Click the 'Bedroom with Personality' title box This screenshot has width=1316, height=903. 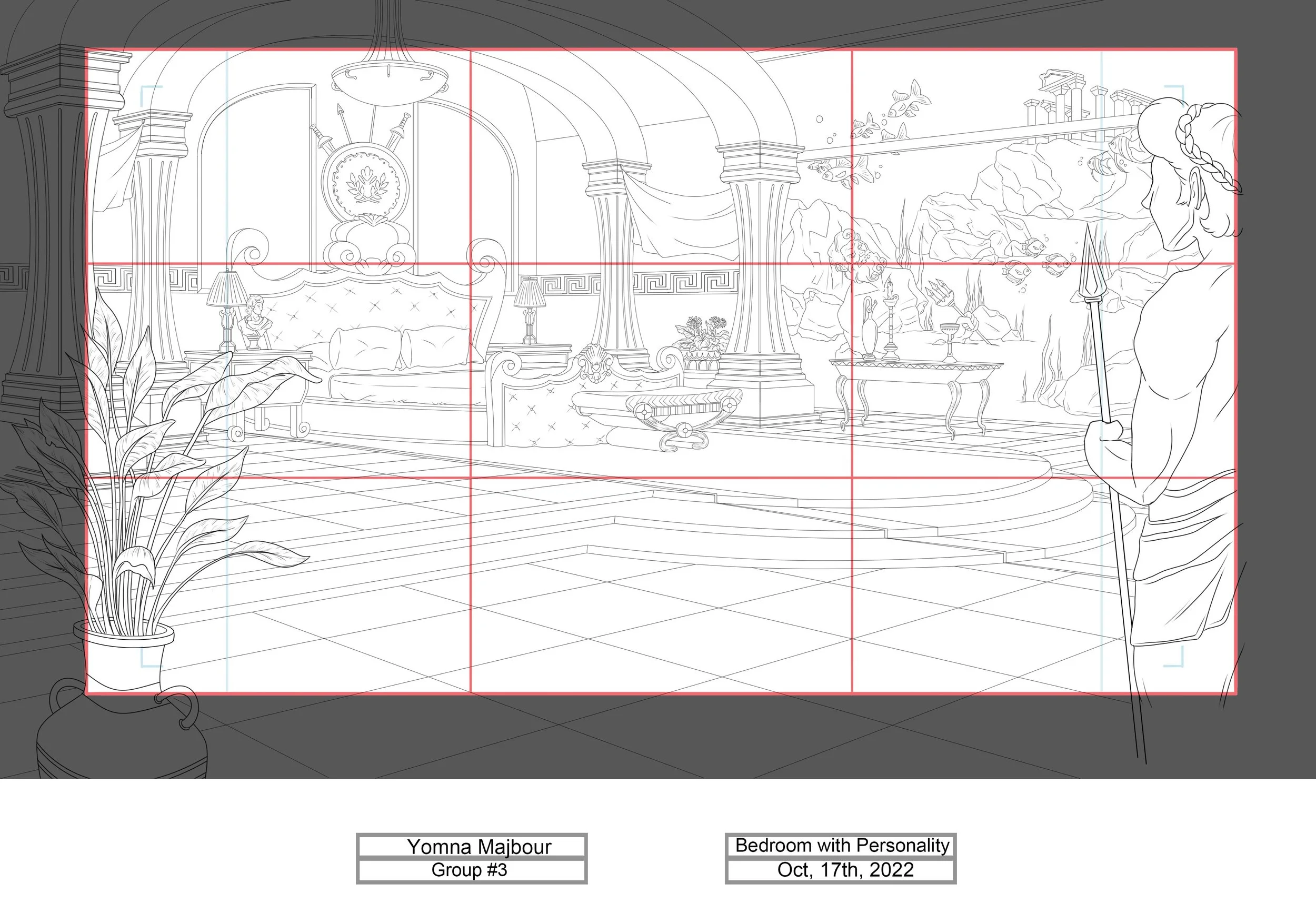[x=840, y=846]
